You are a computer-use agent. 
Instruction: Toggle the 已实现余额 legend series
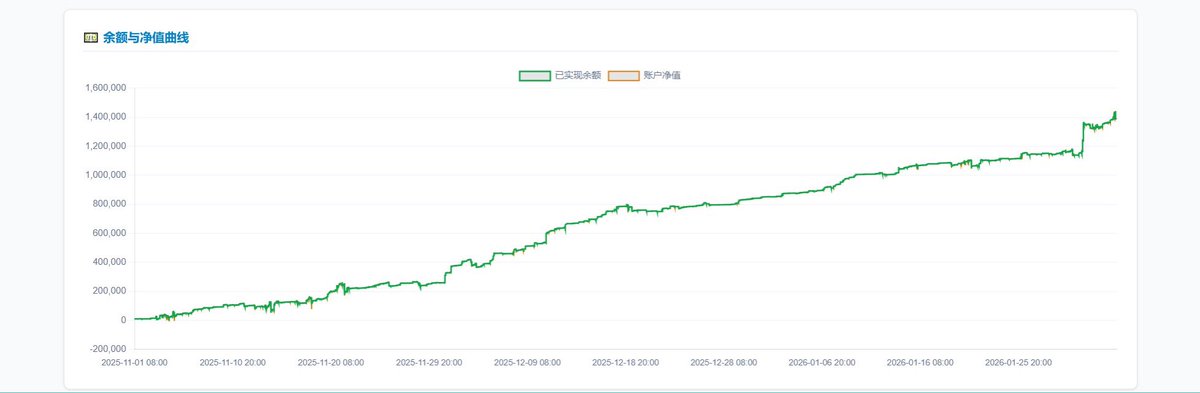(560, 75)
